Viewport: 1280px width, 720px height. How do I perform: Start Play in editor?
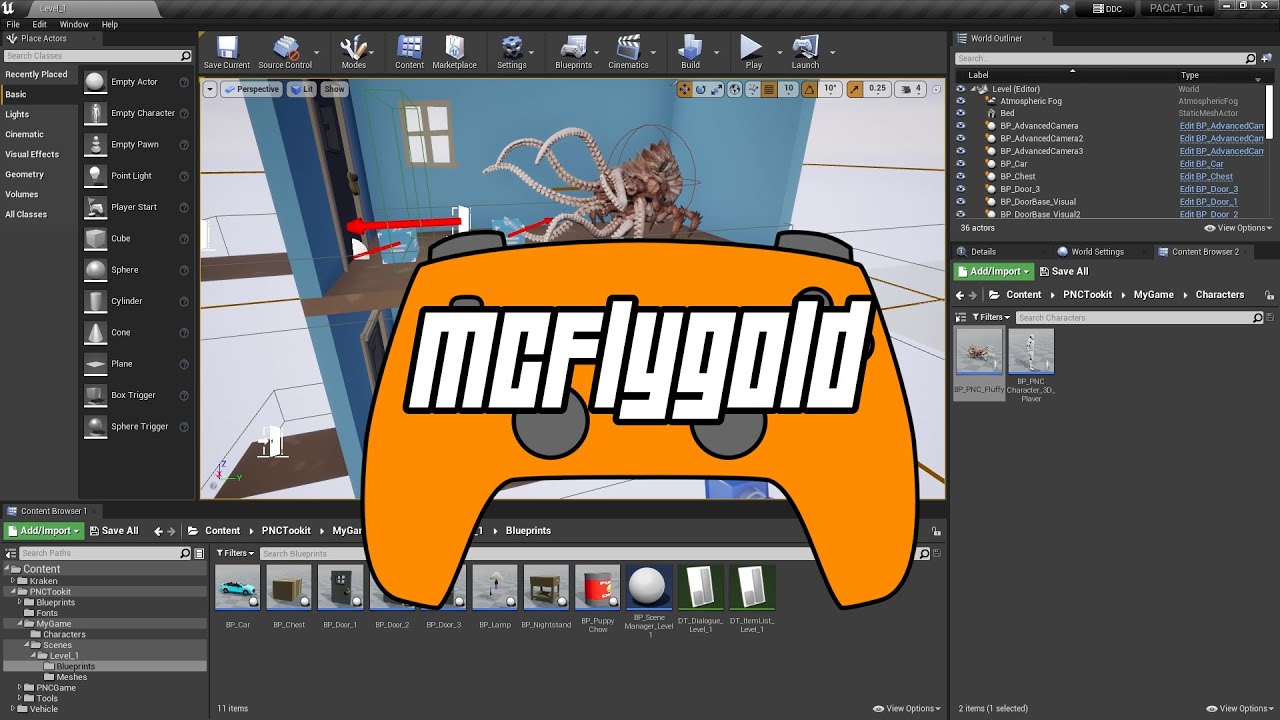(x=752, y=52)
